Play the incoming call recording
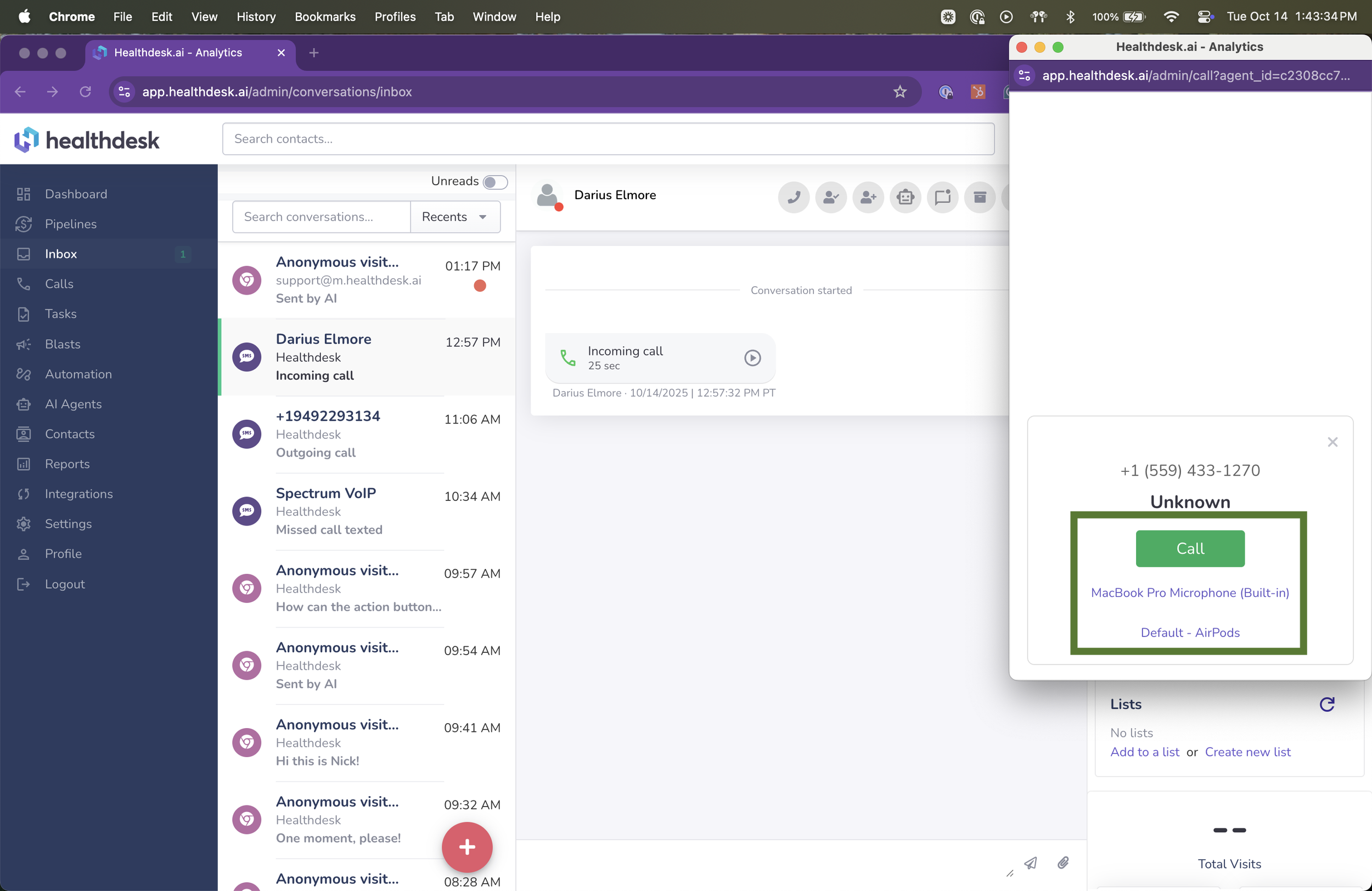 tap(752, 358)
